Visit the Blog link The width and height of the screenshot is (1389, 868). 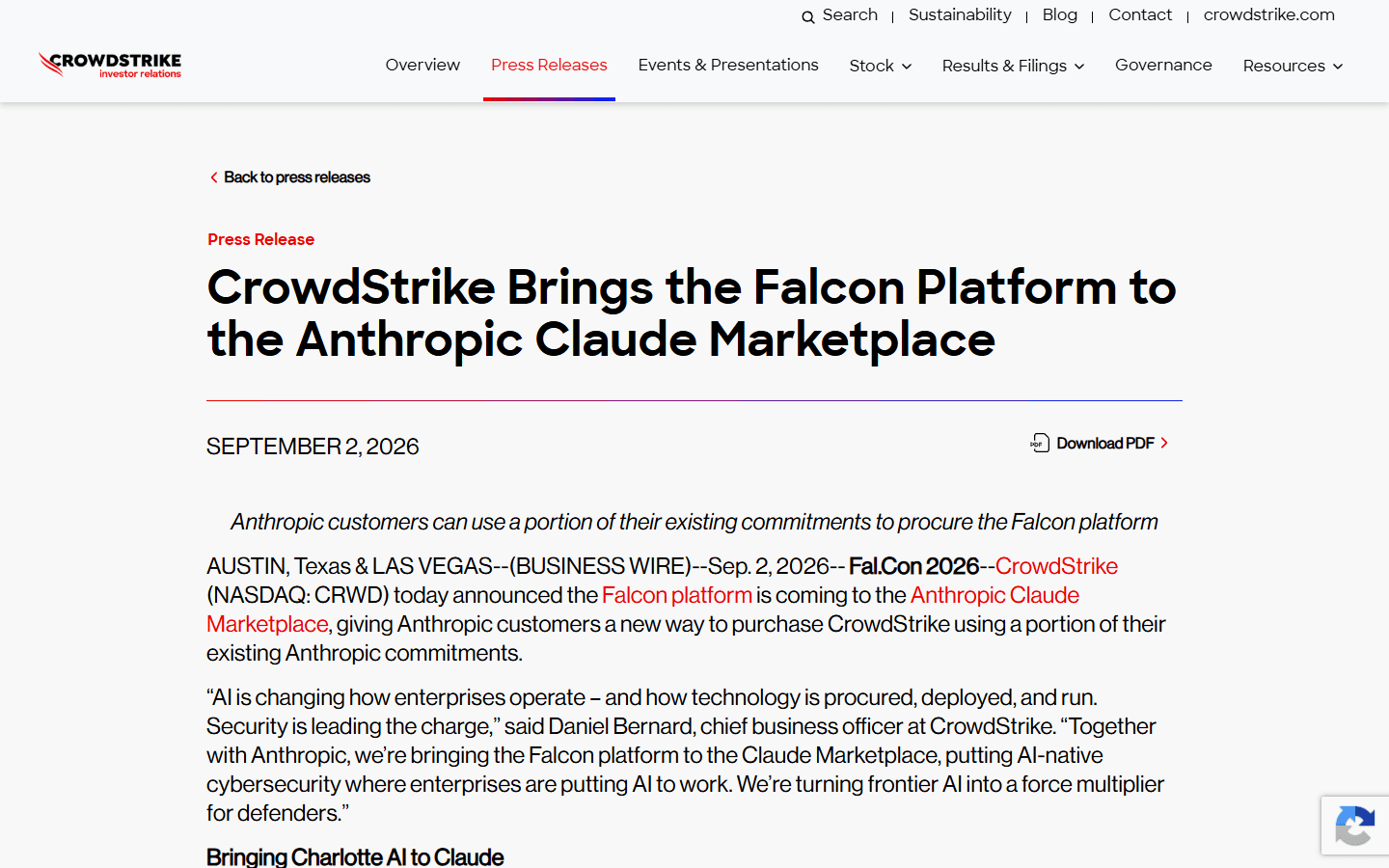[1059, 14]
